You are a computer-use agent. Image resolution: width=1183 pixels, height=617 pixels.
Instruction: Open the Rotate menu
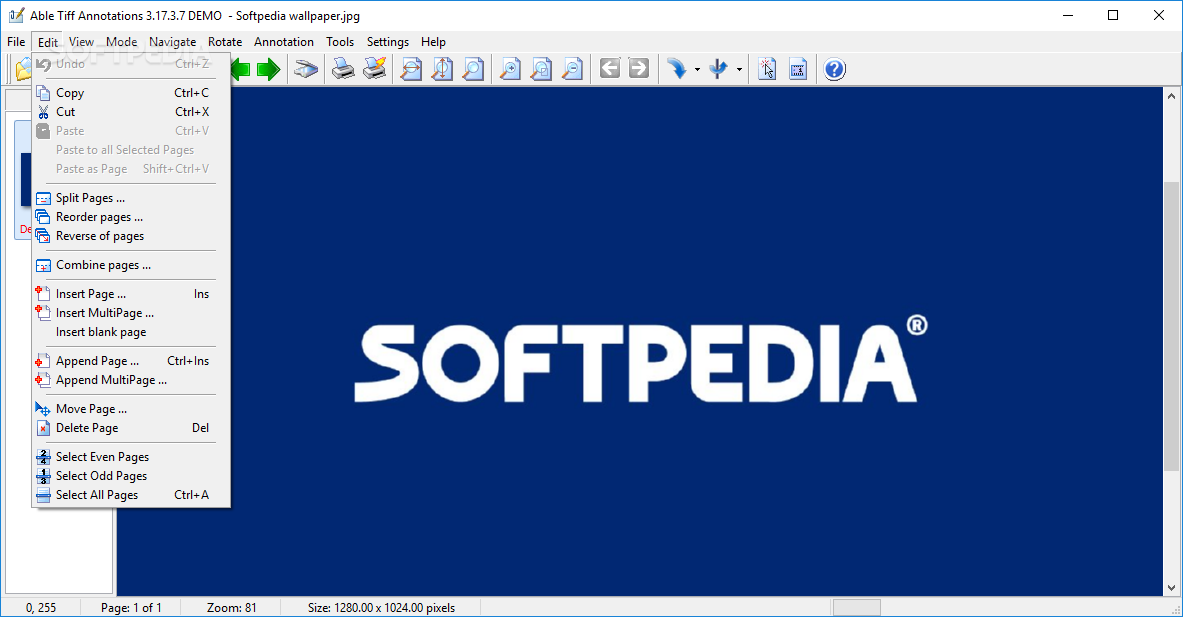pos(225,41)
